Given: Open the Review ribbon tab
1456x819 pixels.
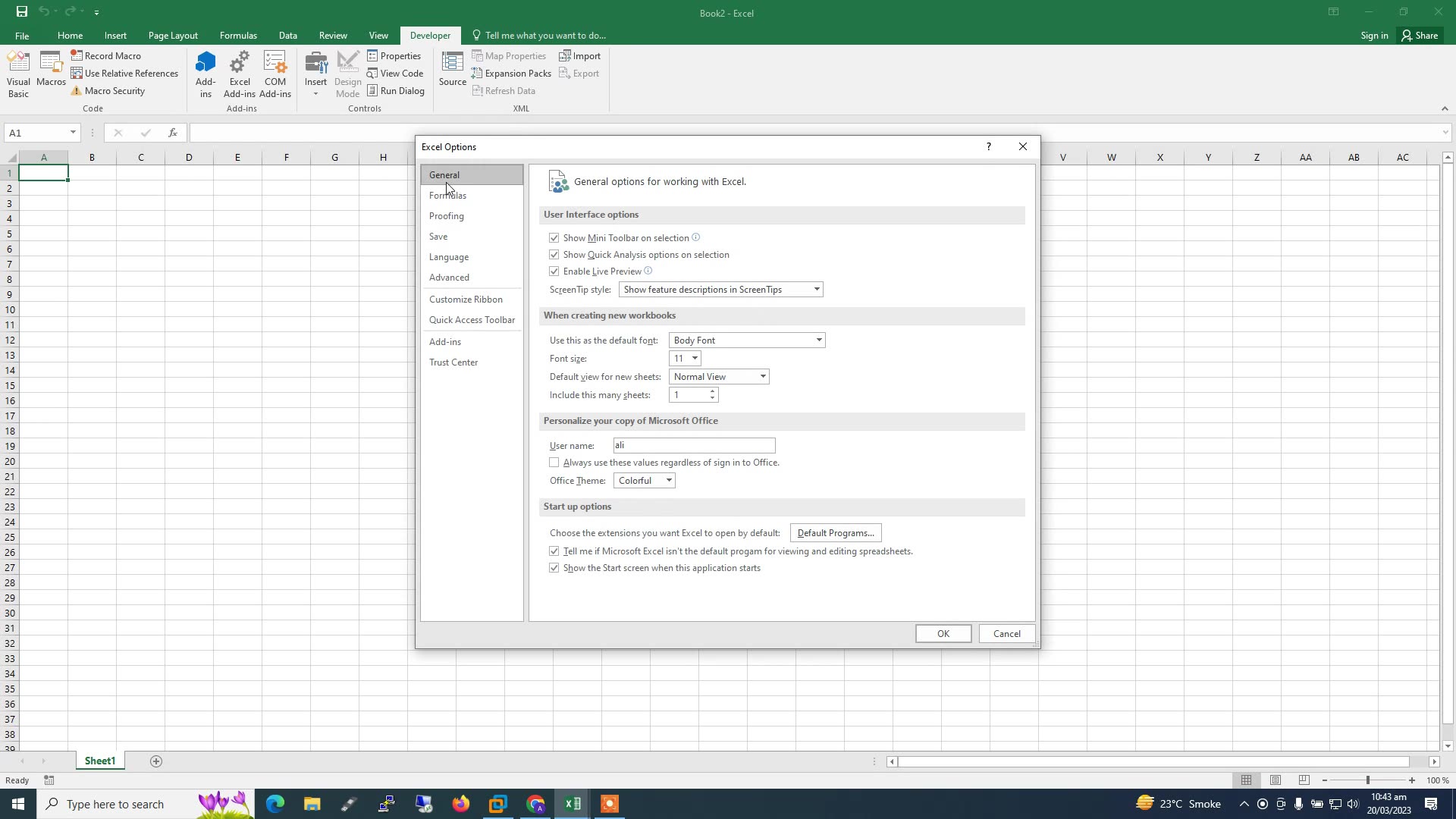Looking at the screenshot, I should [x=333, y=35].
